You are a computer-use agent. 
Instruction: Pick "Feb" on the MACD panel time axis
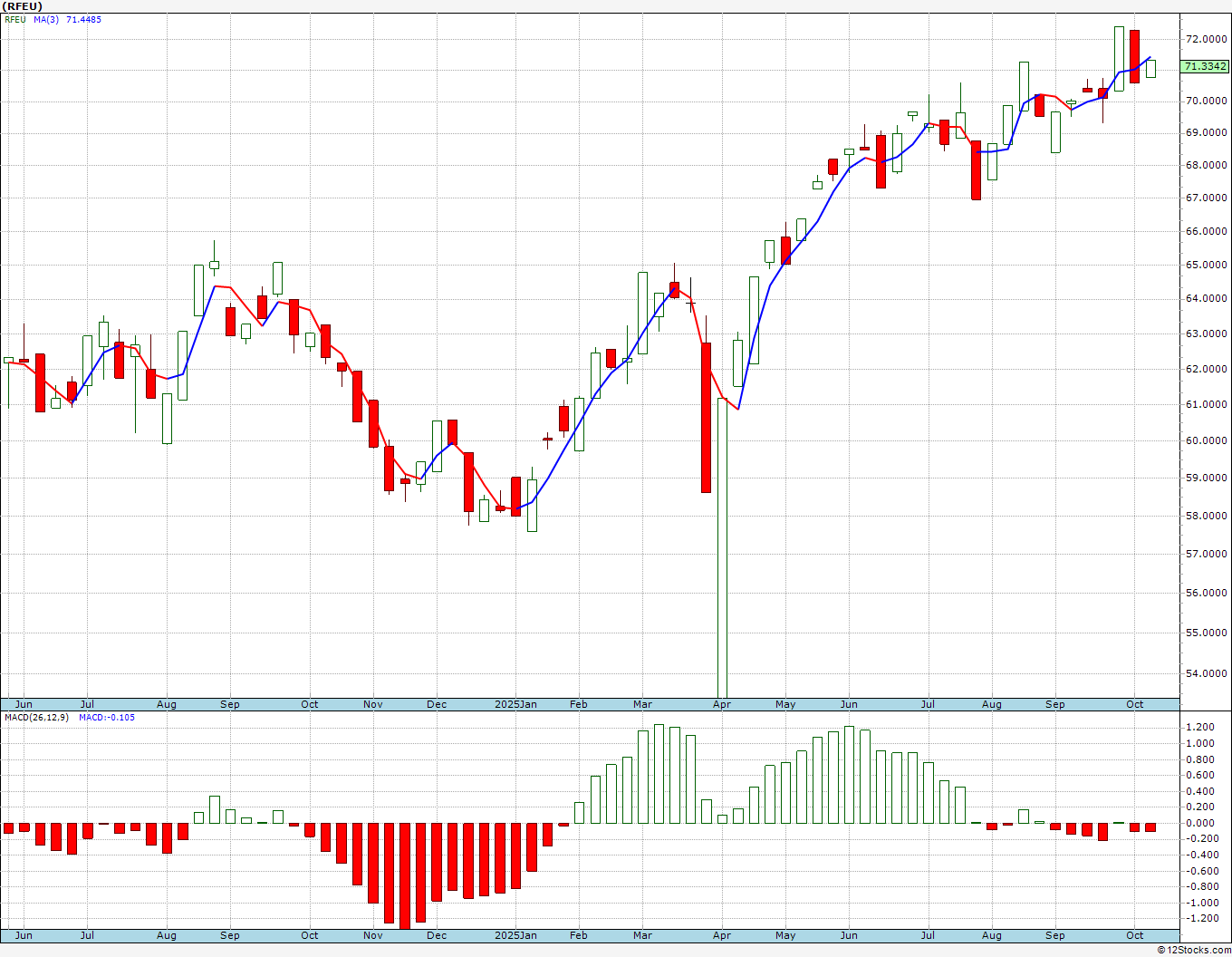click(578, 935)
